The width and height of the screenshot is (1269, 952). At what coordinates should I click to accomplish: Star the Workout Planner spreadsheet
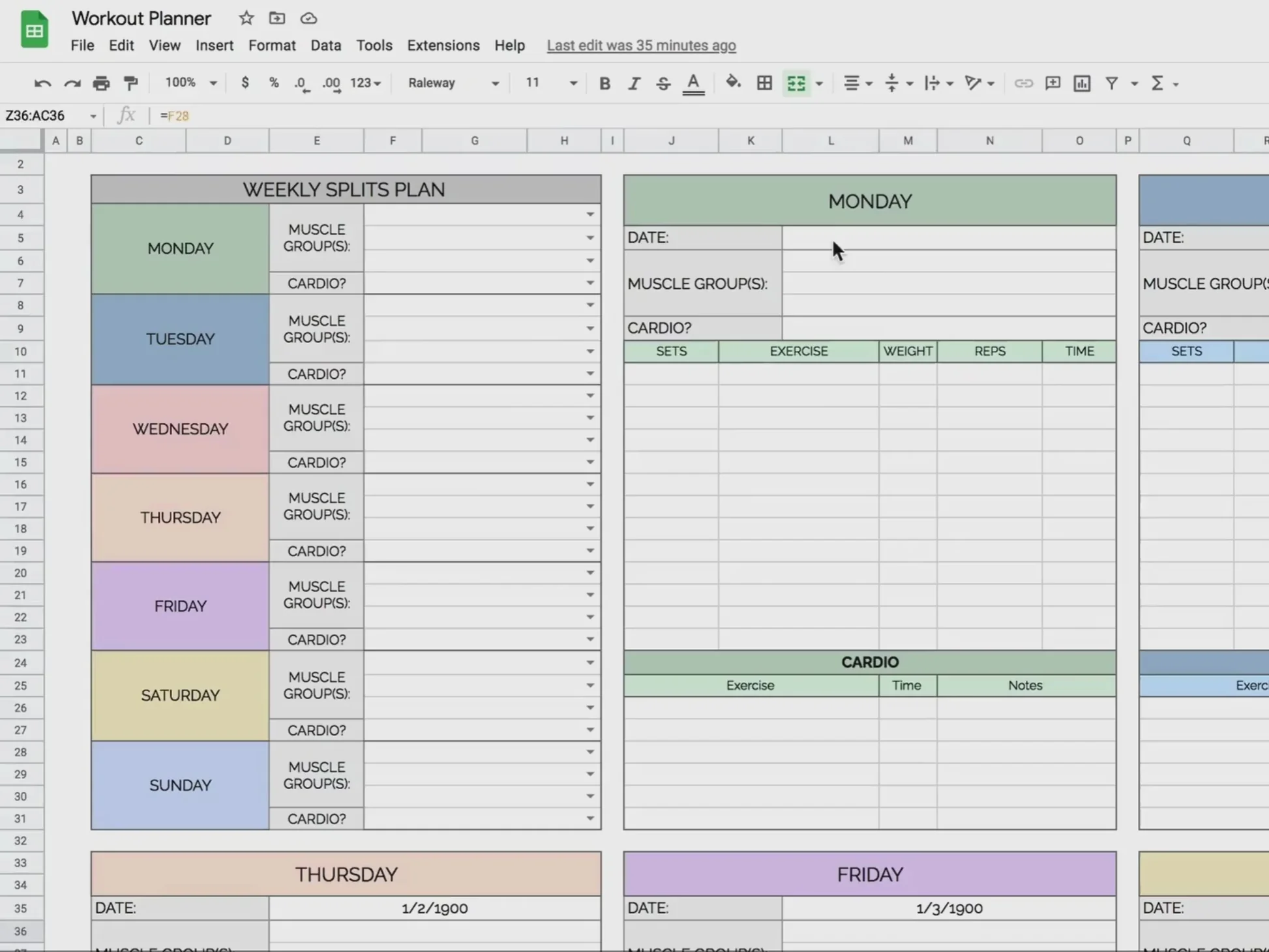[x=246, y=18]
